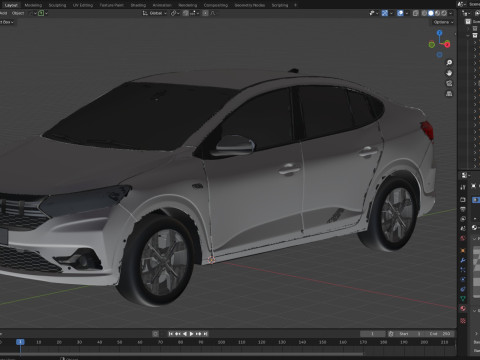This screenshot has height=360, width=480.
Task: Open the Object menu in viewport header
Action: pos(18,13)
